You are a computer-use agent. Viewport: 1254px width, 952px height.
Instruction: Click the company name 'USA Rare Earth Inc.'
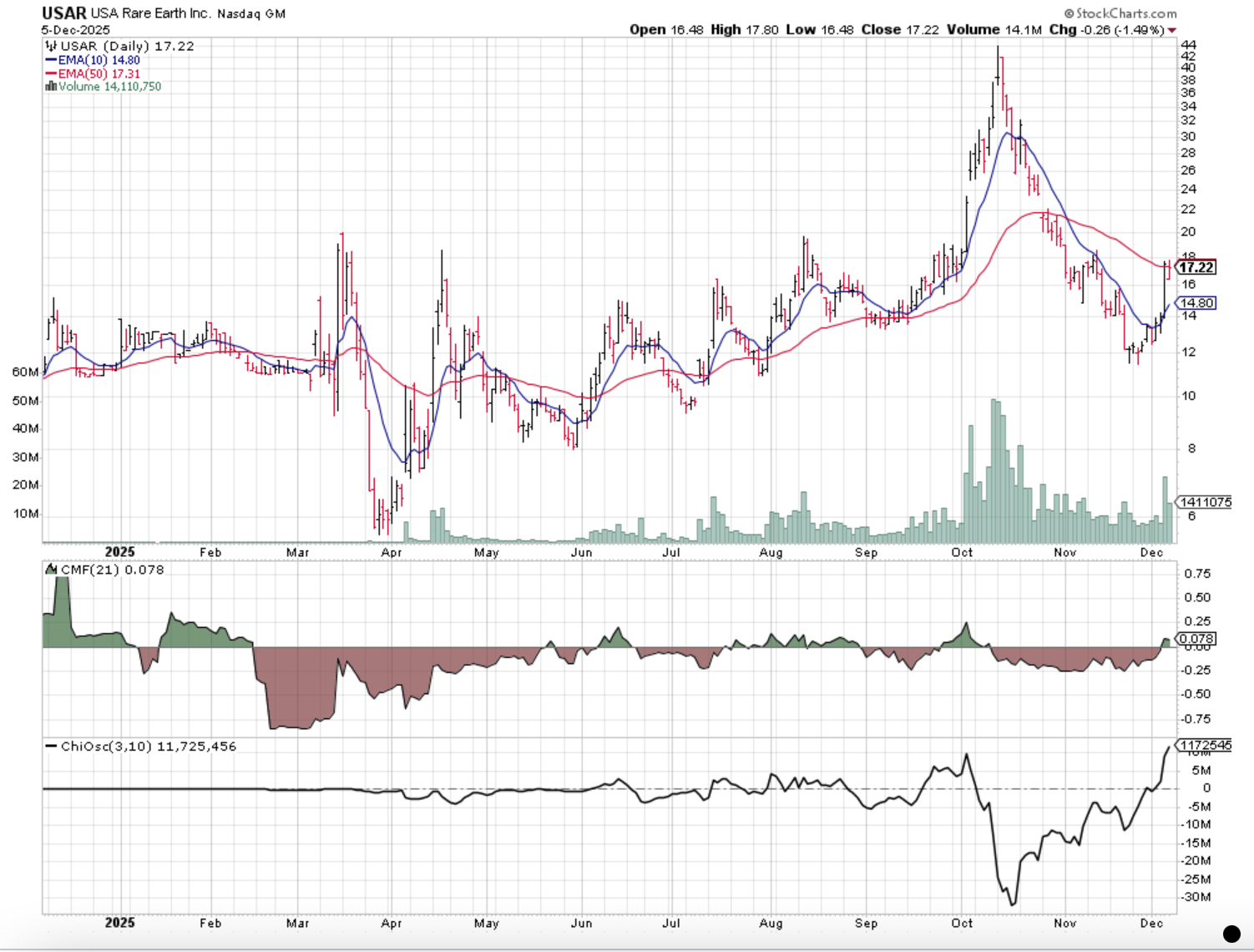pyautogui.click(x=150, y=14)
